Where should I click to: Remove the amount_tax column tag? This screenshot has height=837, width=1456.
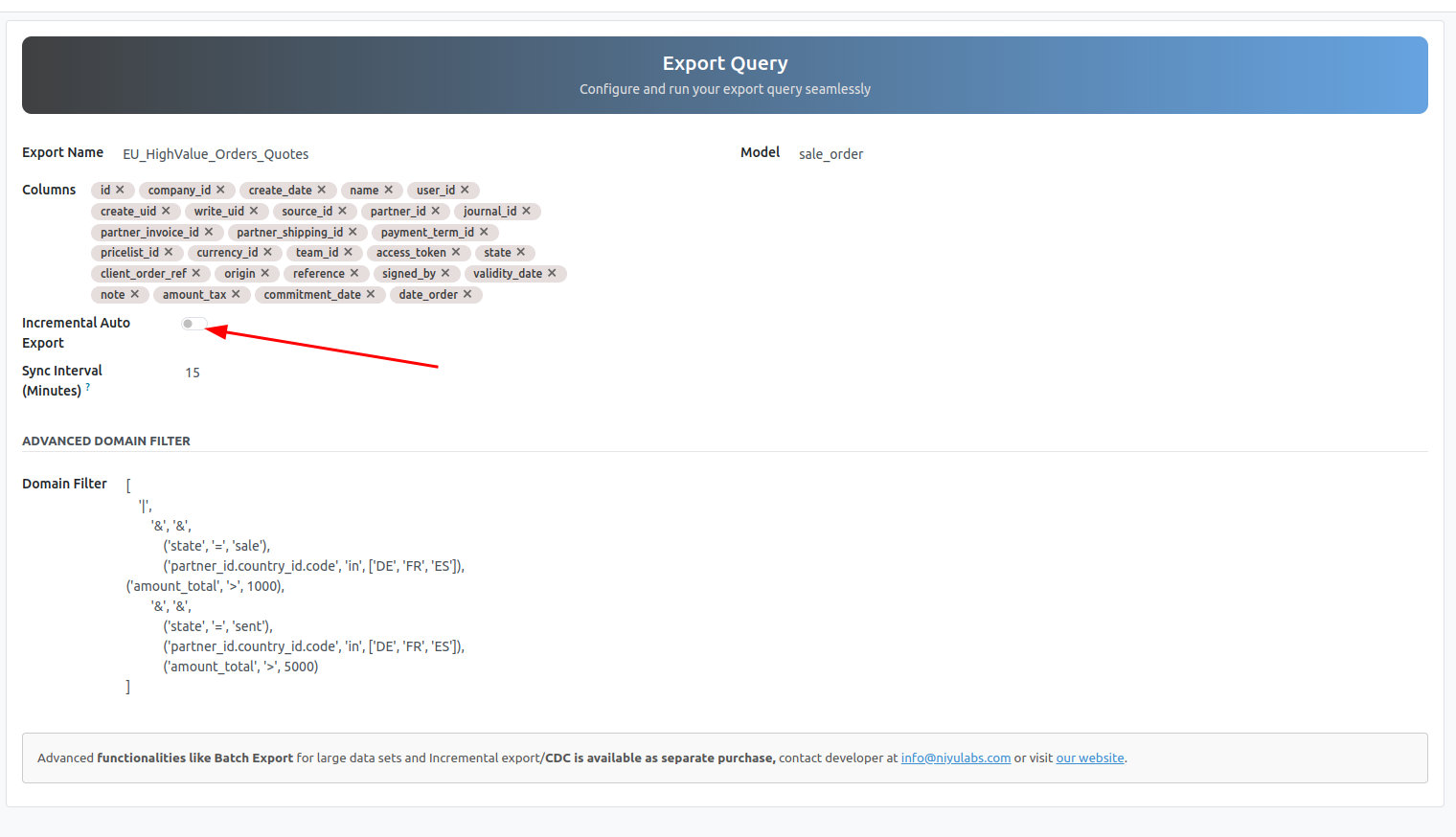tap(236, 294)
